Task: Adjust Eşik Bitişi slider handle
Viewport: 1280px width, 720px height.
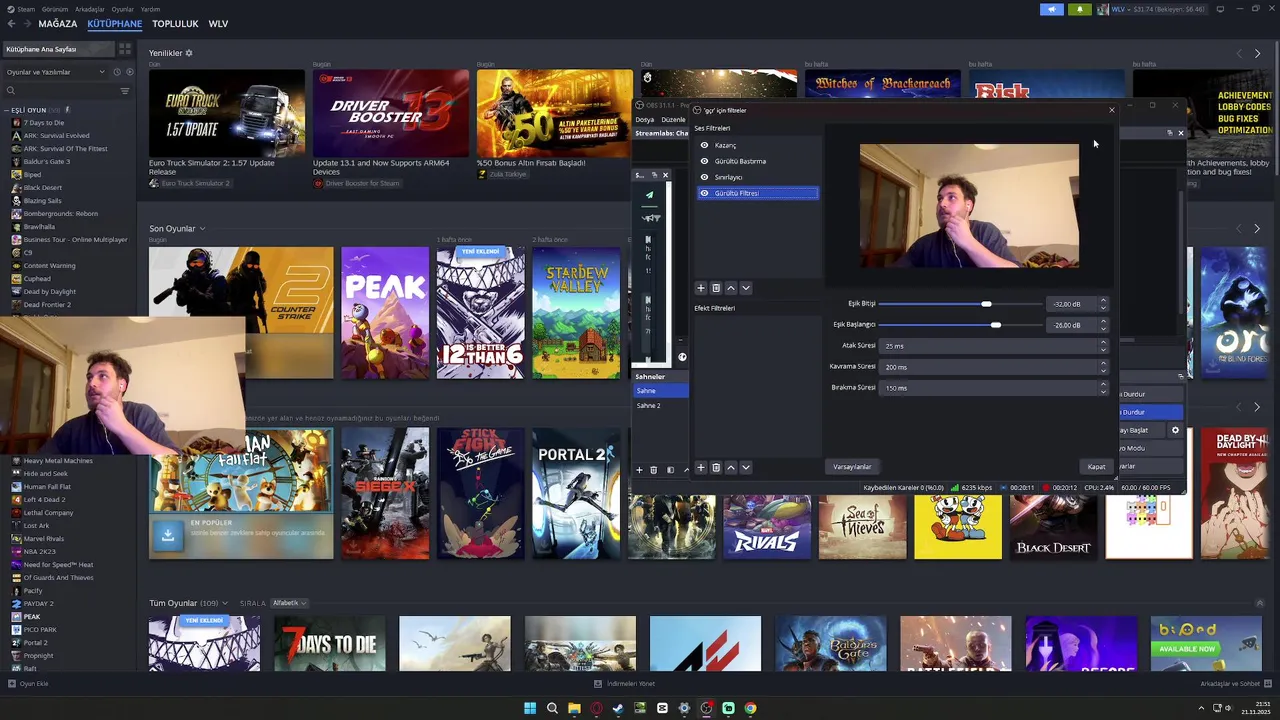Action: [x=986, y=304]
